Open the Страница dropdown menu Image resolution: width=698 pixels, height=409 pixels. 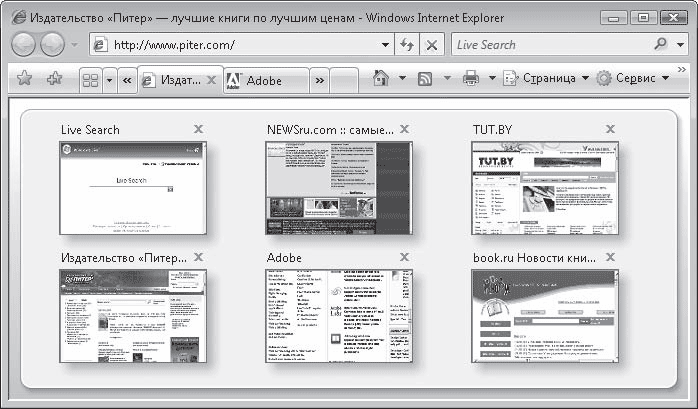point(547,79)
